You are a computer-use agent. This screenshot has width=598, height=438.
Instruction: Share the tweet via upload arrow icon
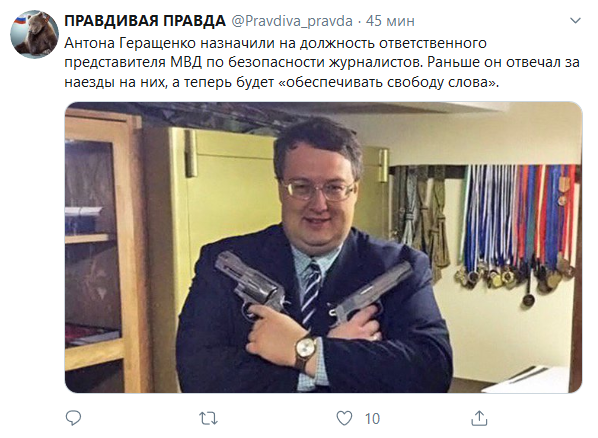[x=479, y=418]
